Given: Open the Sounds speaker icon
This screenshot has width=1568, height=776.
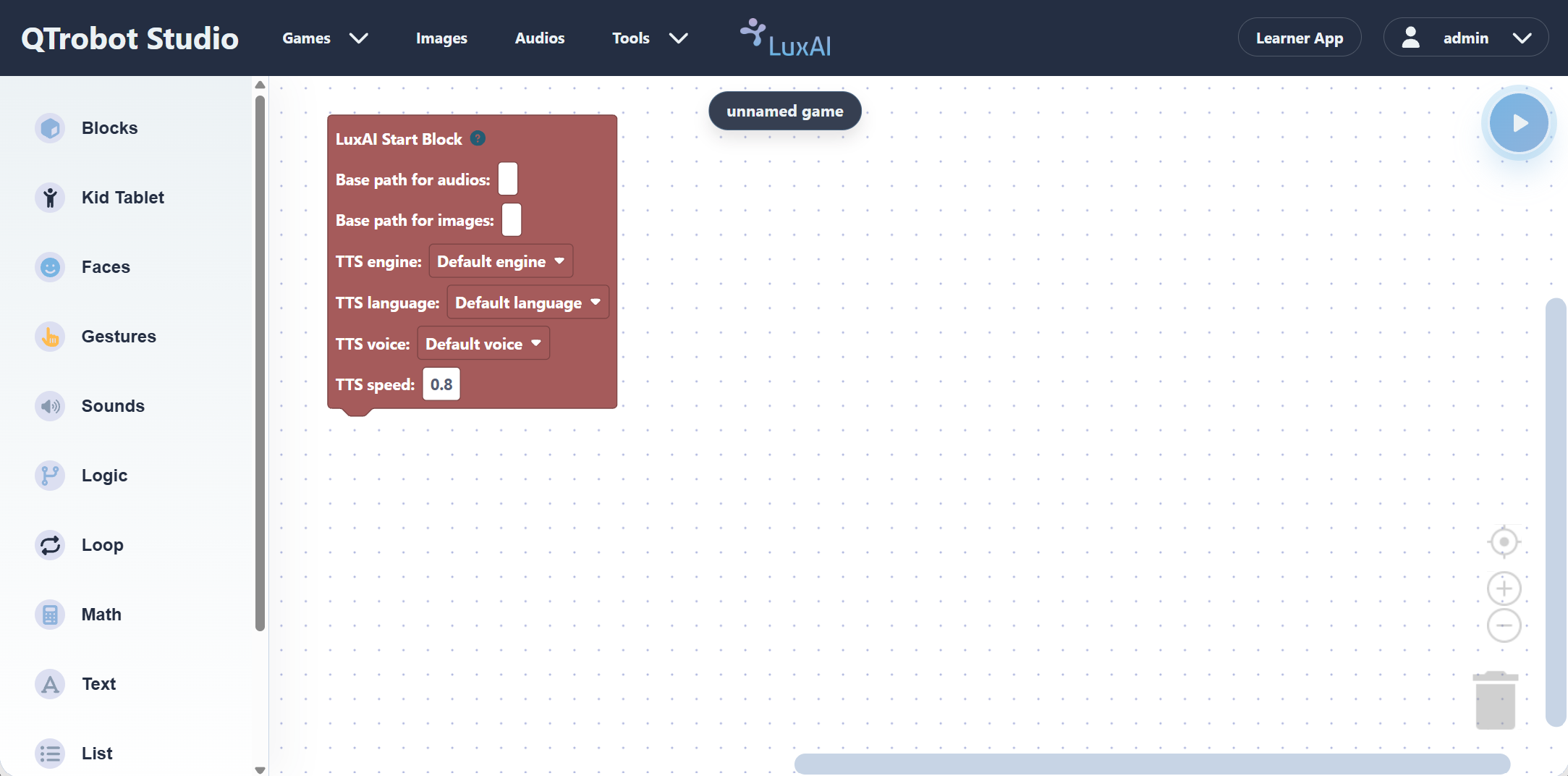Looking at the screenshot, I should (50, 406).
